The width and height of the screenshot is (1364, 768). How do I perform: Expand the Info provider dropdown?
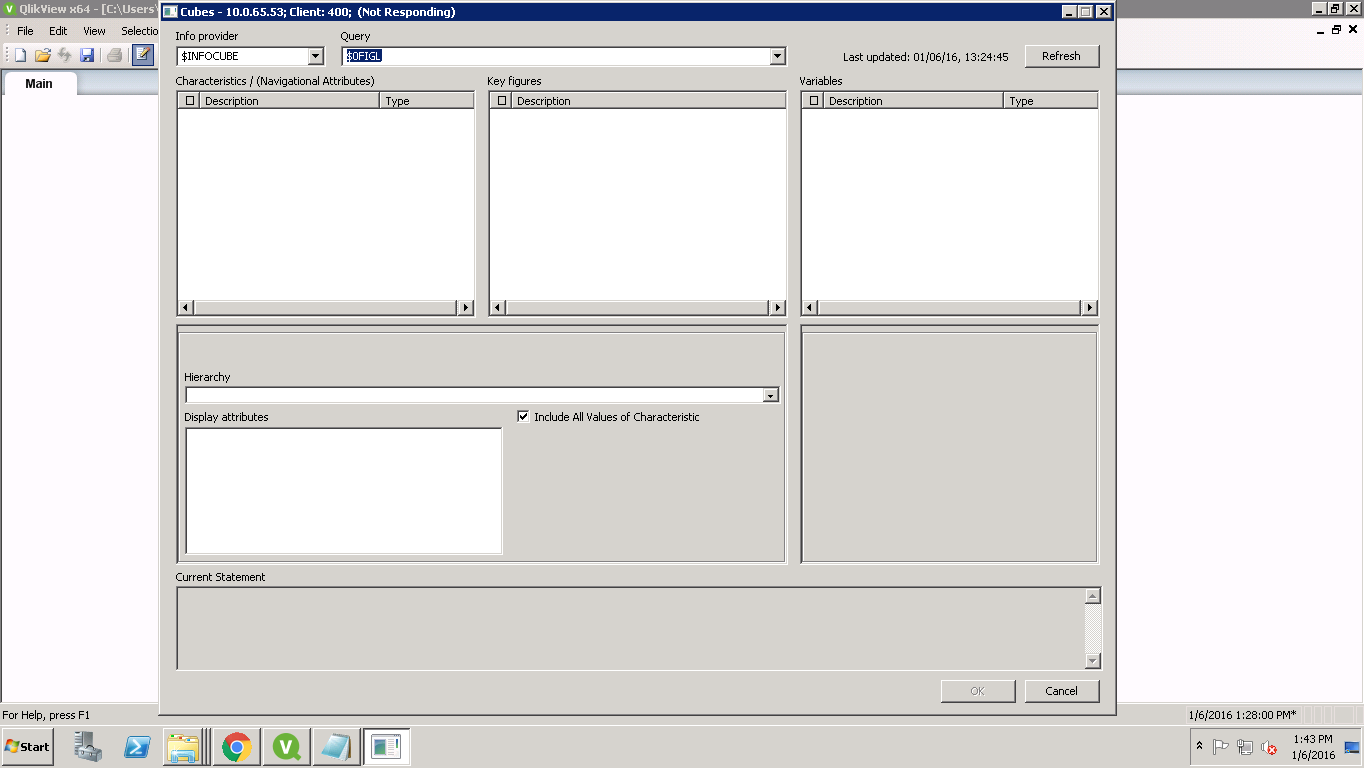tap(316, 57)
